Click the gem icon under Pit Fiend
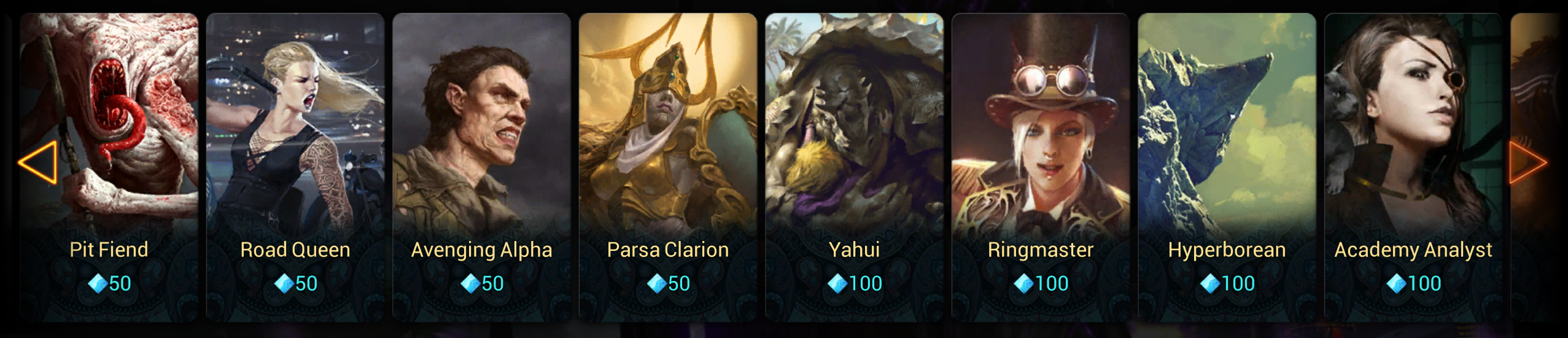 [x=98, y=283]
